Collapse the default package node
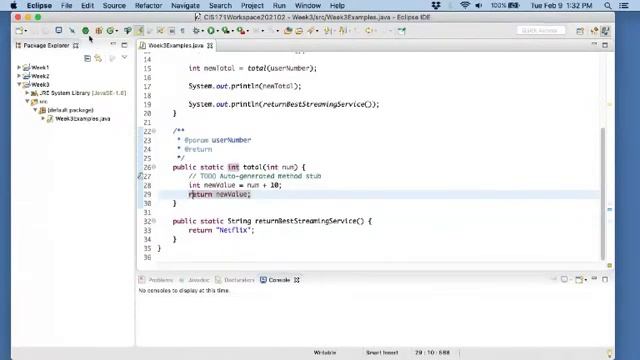 [x=35, y=110]
